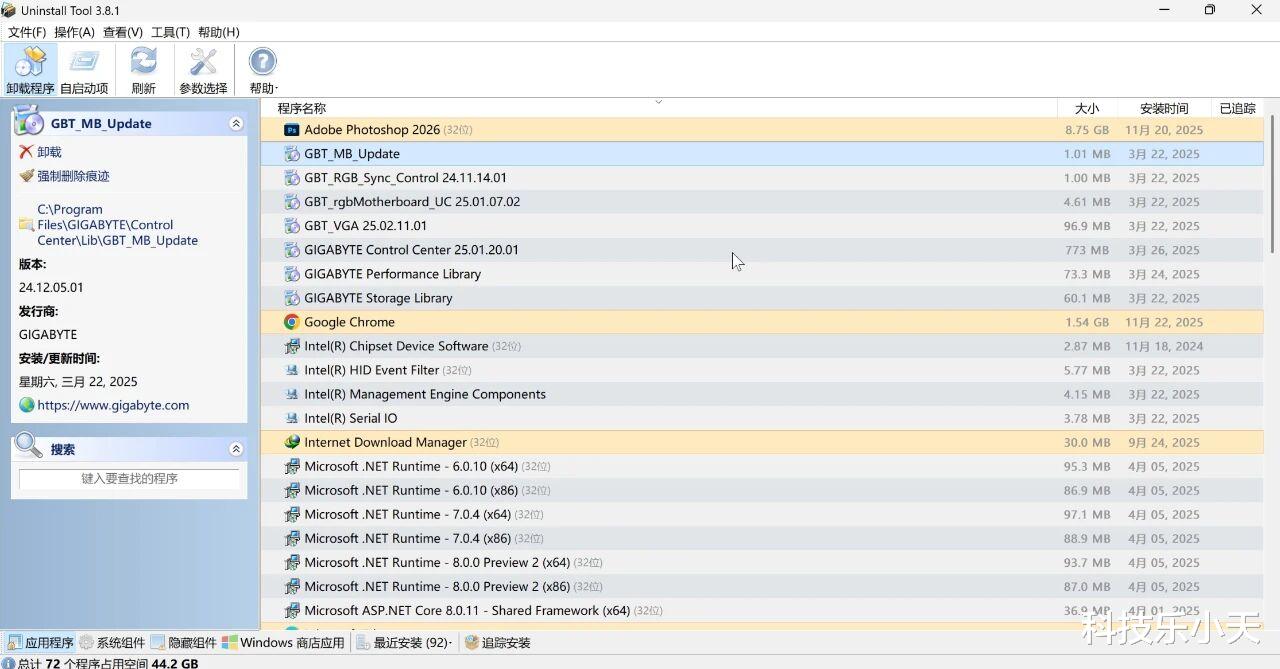Click the red X 卸载 icon in sidebar
This screenshot has height=669, width=1280.
point(26,152)
